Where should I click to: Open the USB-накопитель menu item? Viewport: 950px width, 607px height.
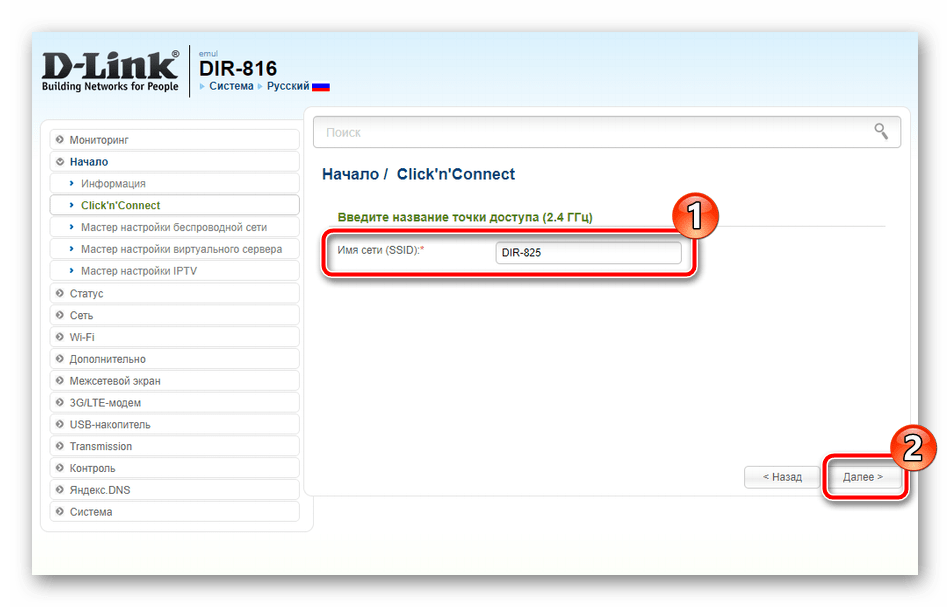click(174, 424)
